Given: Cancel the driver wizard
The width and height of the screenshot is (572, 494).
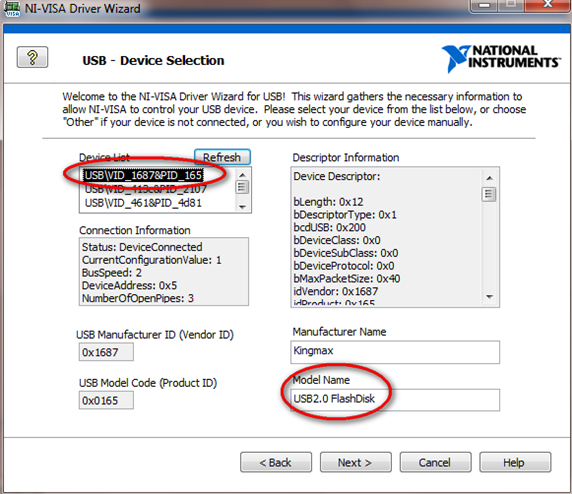Looking at the screenshot, I should (435, 462).
